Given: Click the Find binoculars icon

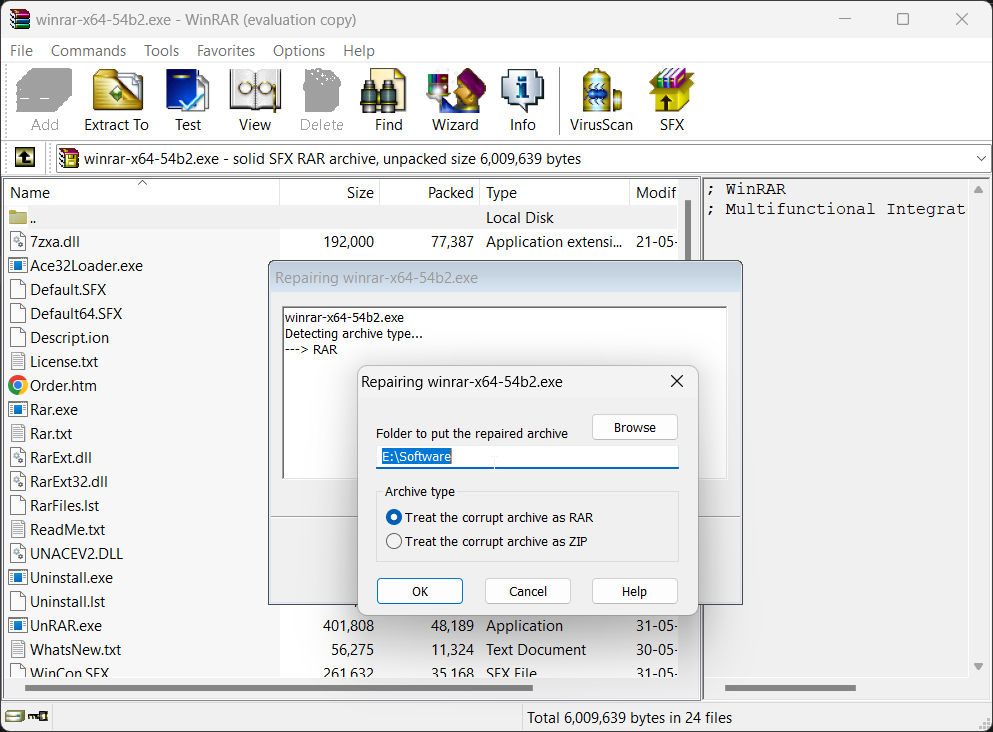Looking at the screenshot, I should [383, 91].
